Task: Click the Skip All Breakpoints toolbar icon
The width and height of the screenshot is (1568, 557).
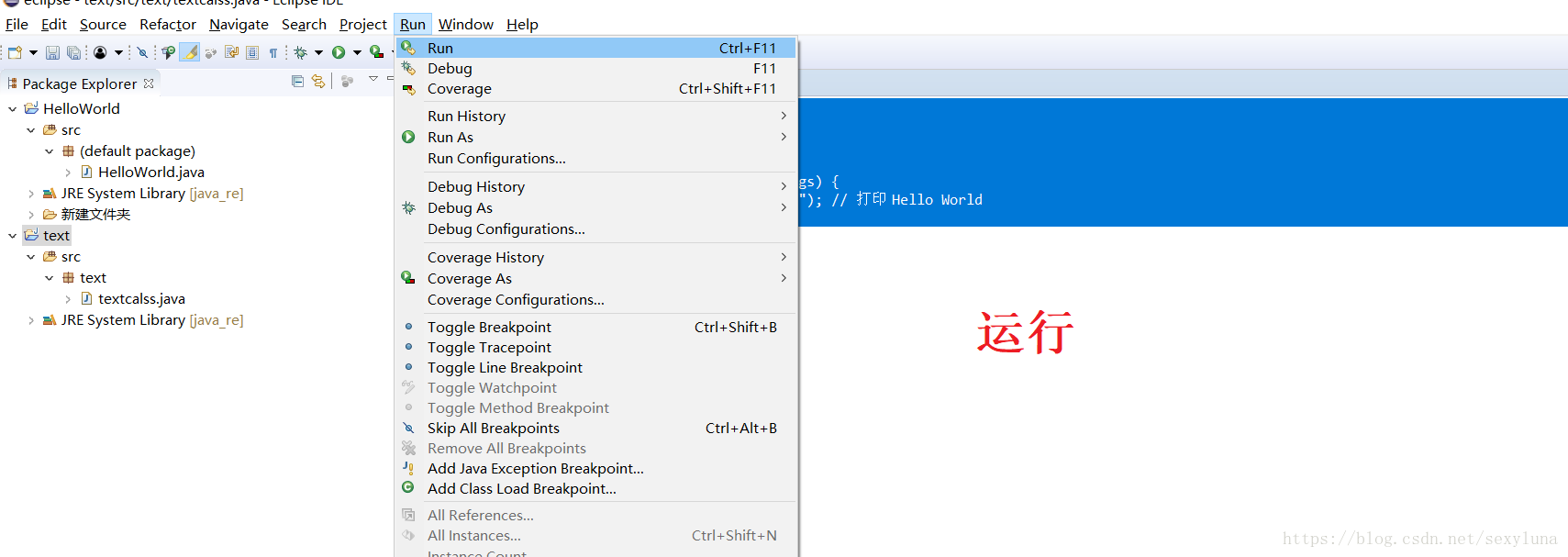Action: pyautogui.click(x=142, y=52)
